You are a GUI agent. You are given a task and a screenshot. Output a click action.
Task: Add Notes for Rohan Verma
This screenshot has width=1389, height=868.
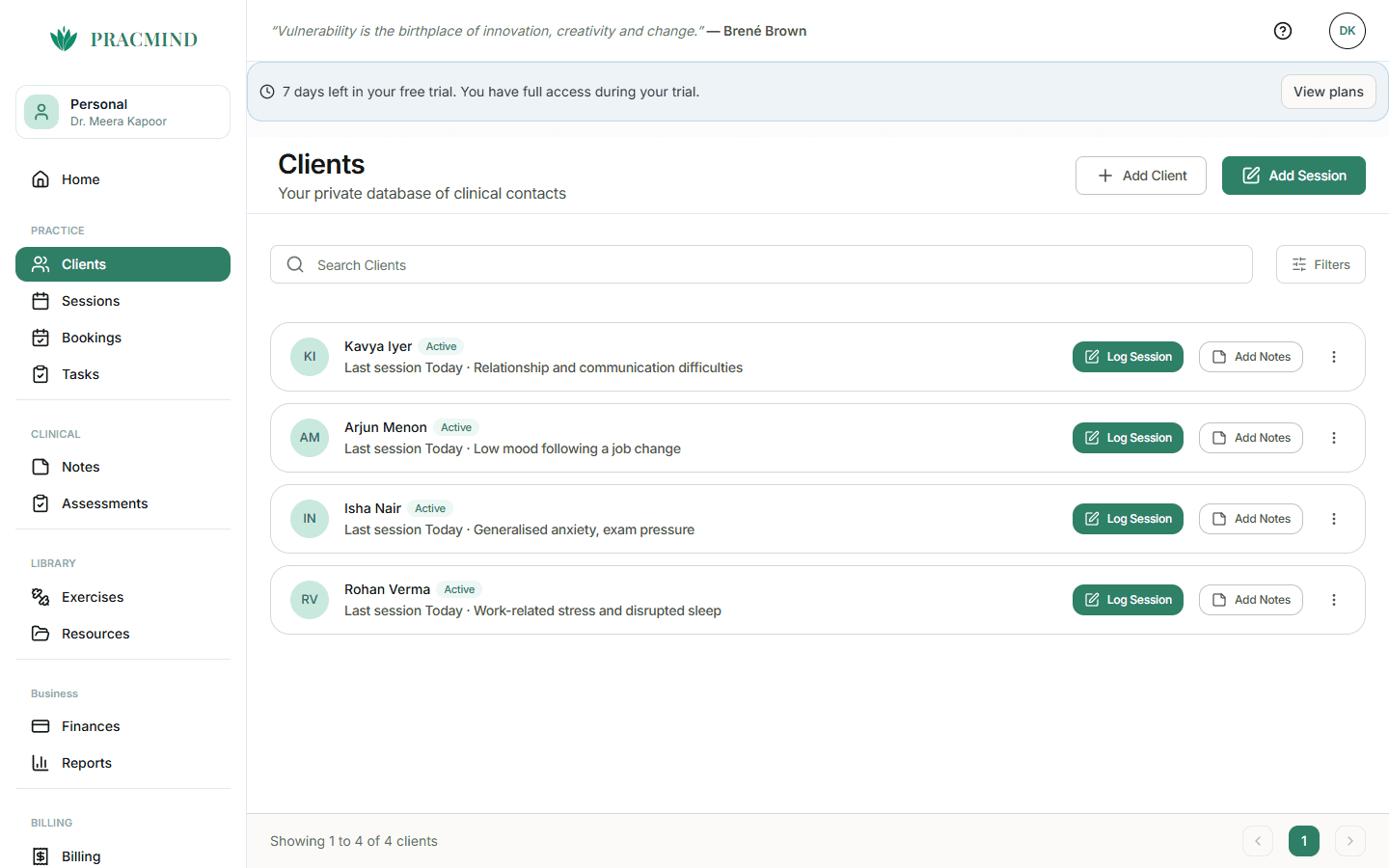(1251, 600)
